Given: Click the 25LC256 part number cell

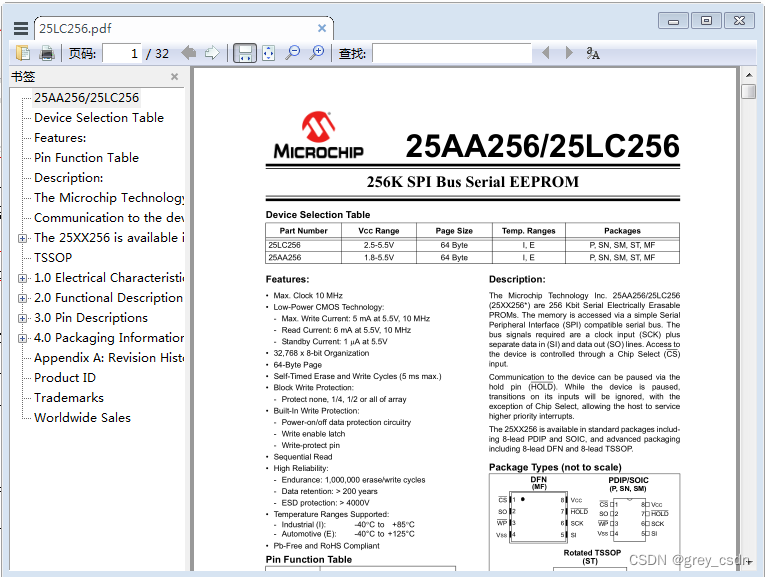Looking at the screenshot, I should (x=303, y=245).
